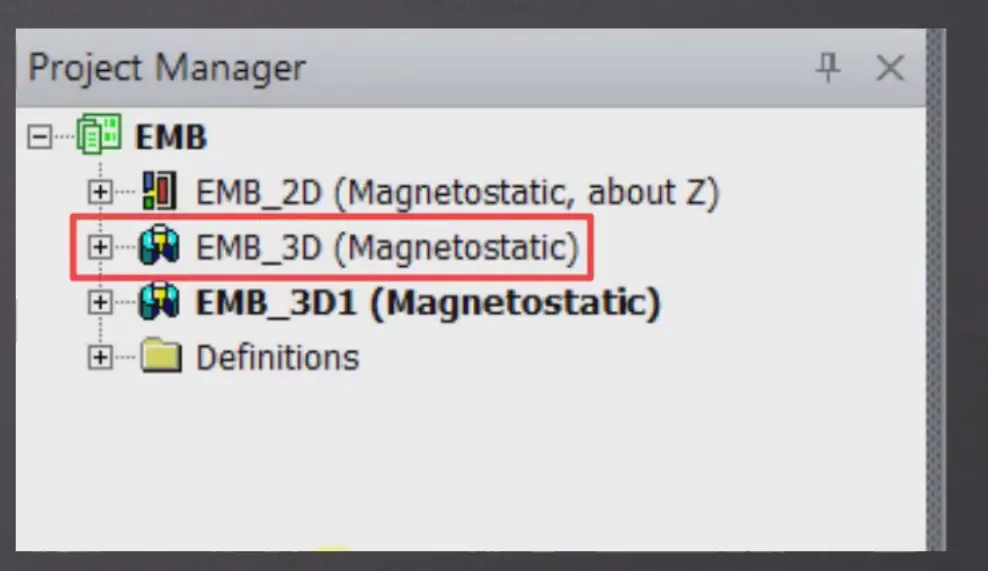Close the Project Manager panel

coord(890,67)
